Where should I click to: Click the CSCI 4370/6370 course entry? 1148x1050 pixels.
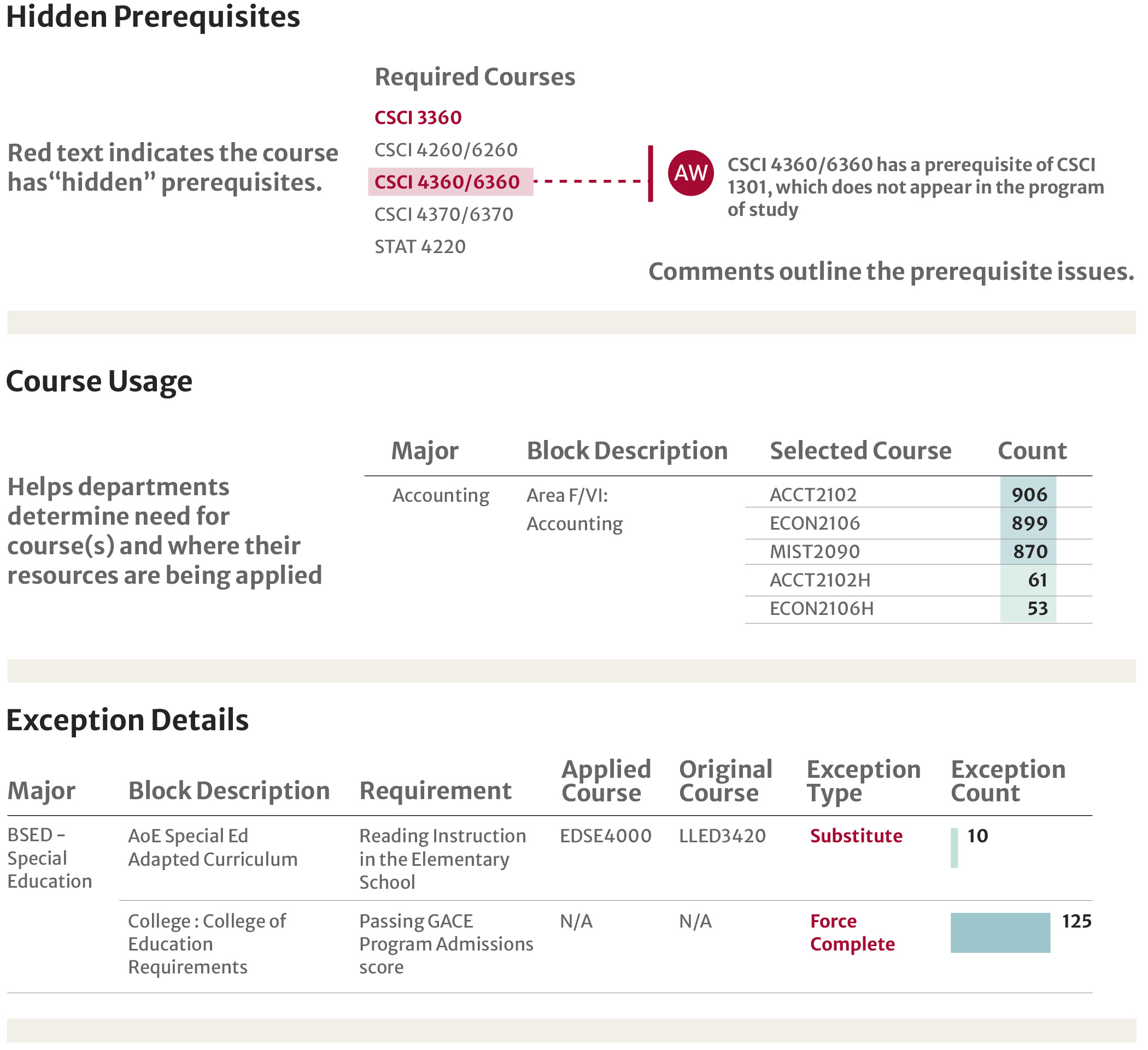pyautogui.click(x=443, y=215)
